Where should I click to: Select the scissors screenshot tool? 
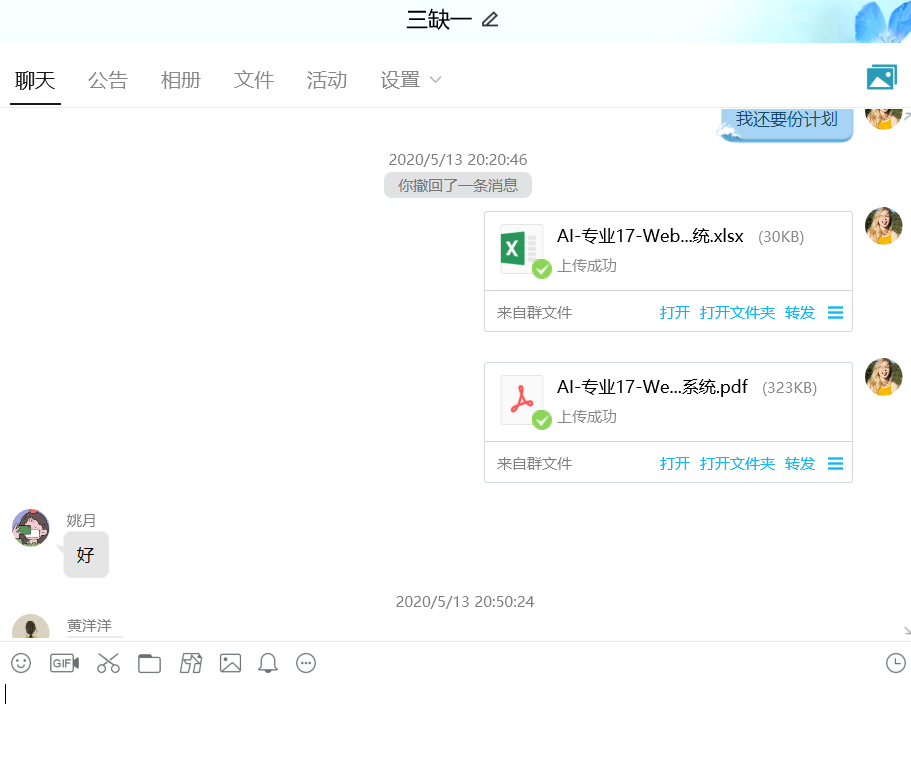(x=108, y=663)
